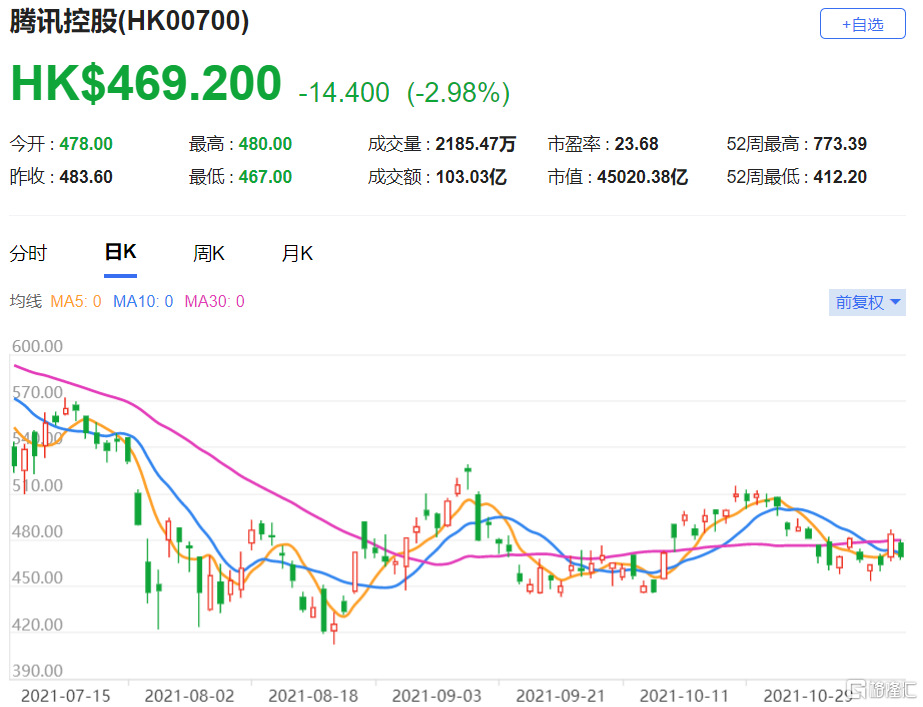The width and height of the screenshot is (923, 707).
Task: Click the 市值 value 45020.38亿
Action: coord(642,177)
